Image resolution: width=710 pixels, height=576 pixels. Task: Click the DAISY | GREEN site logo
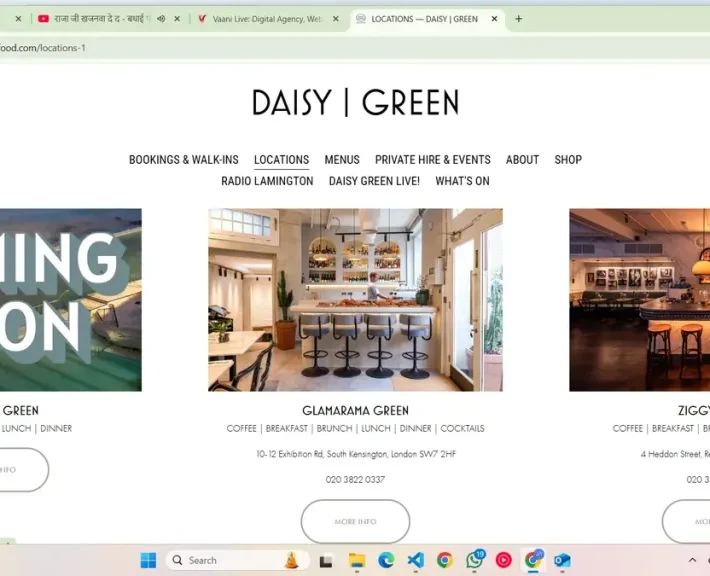pyautogui.click(x=355, y=102)
